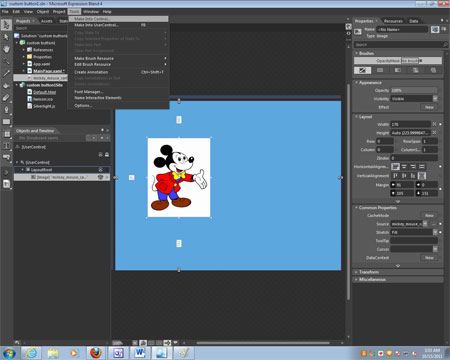The image size is (450, 360).
Task: Click the Name input field
Action: 402,29
